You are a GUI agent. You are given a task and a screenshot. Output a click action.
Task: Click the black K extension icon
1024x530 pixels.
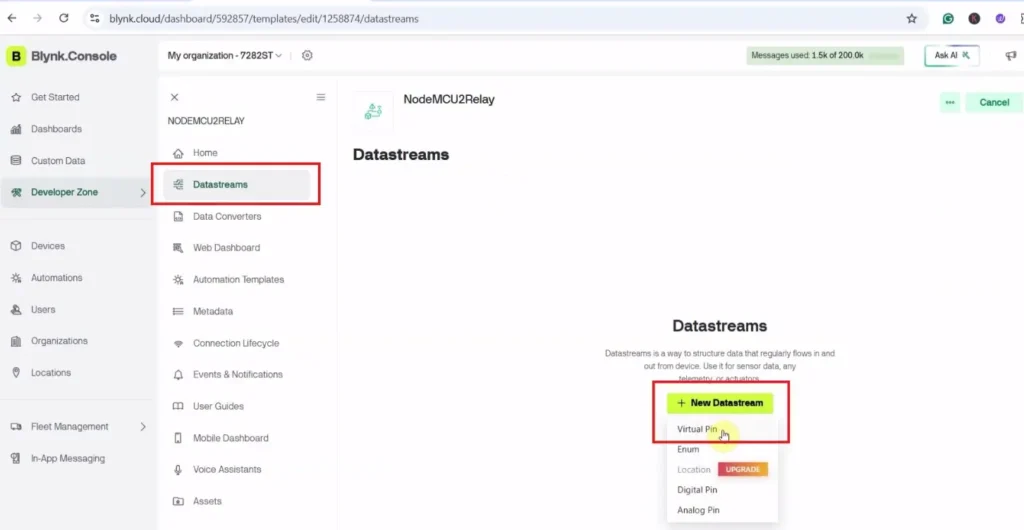tap(974, 19)
